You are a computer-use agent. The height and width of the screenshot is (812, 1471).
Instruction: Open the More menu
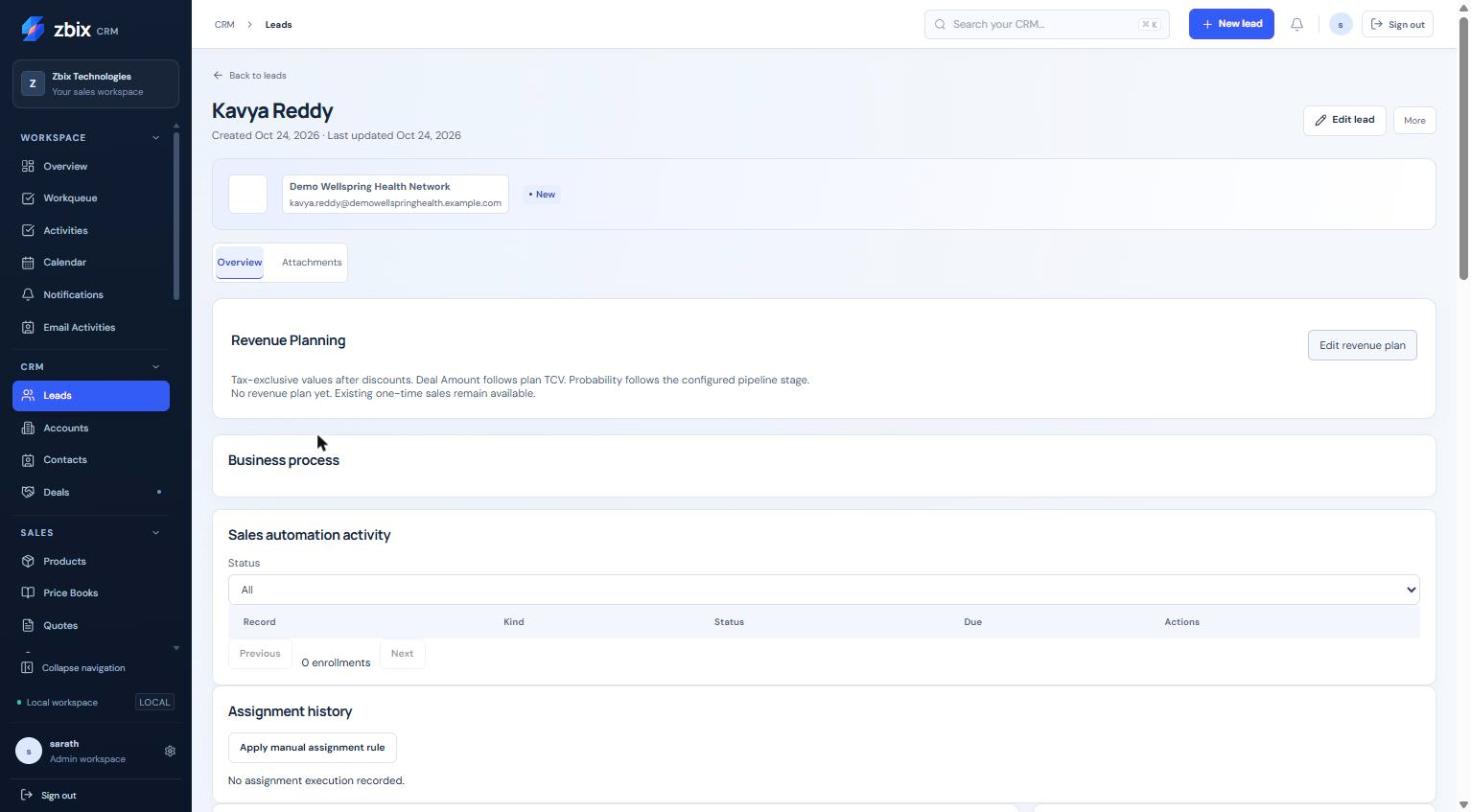pos(1414,120)
